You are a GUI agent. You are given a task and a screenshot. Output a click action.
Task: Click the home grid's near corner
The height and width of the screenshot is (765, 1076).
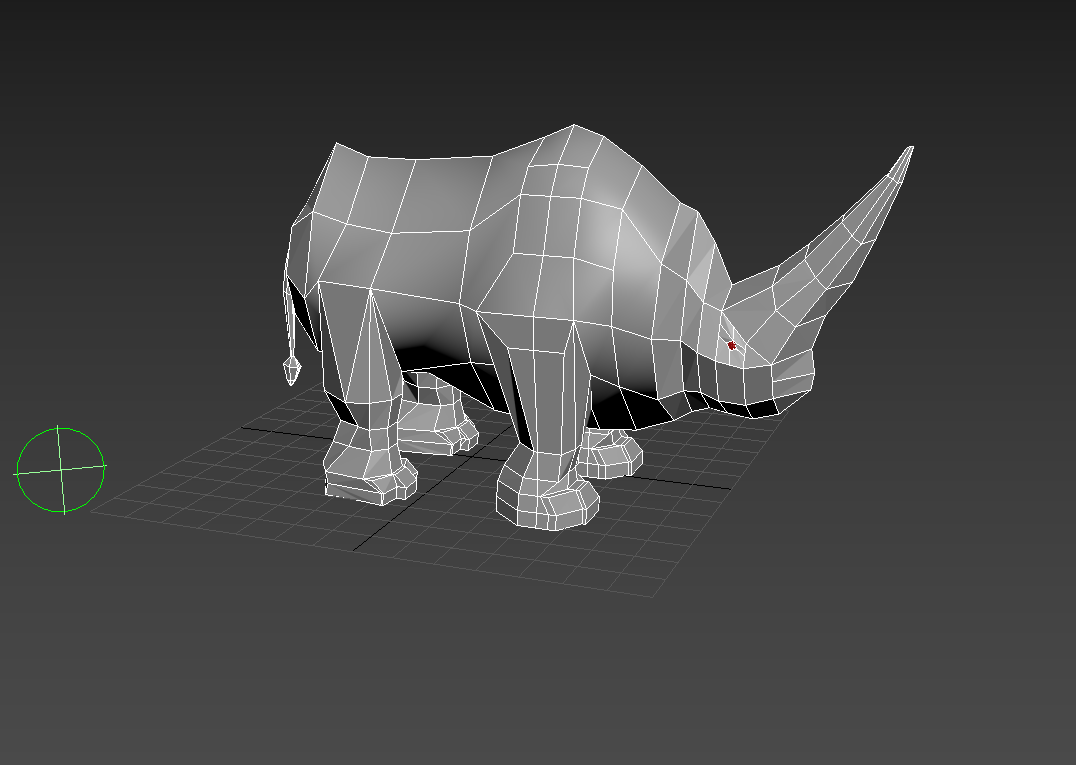pyautogui.click(x=655, y=597)
